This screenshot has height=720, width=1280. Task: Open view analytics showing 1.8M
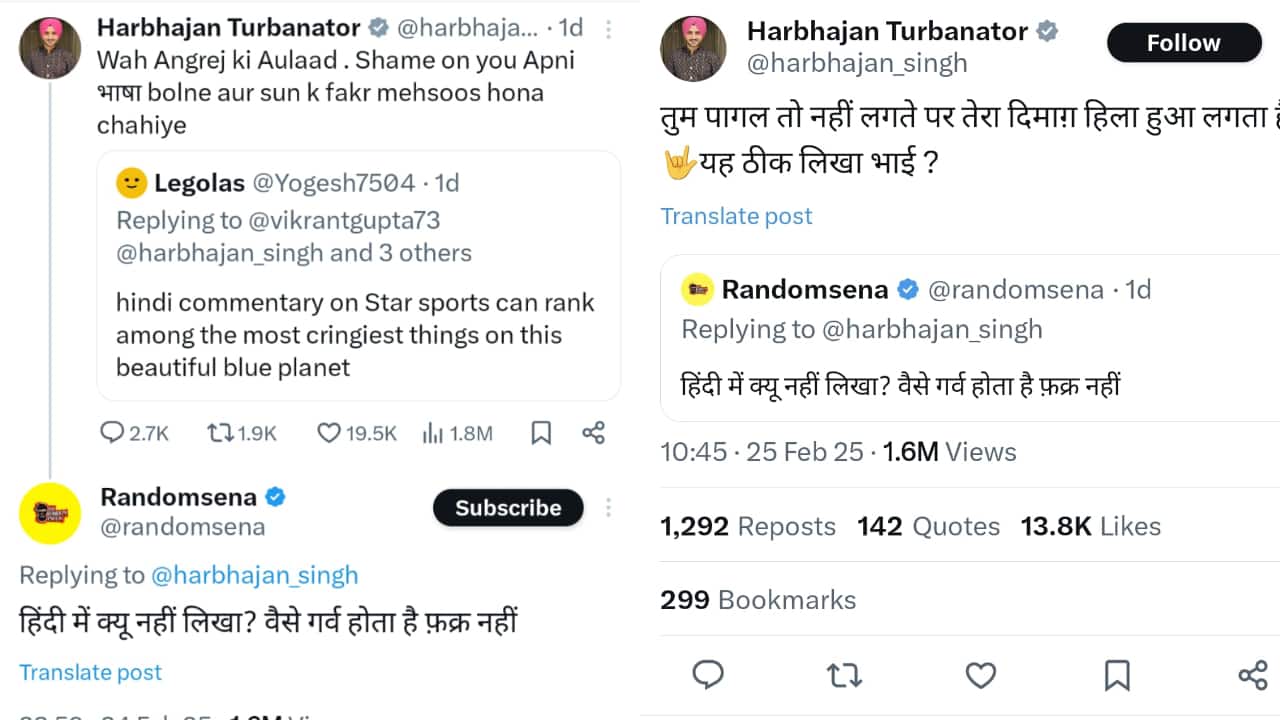pos(433,433)
